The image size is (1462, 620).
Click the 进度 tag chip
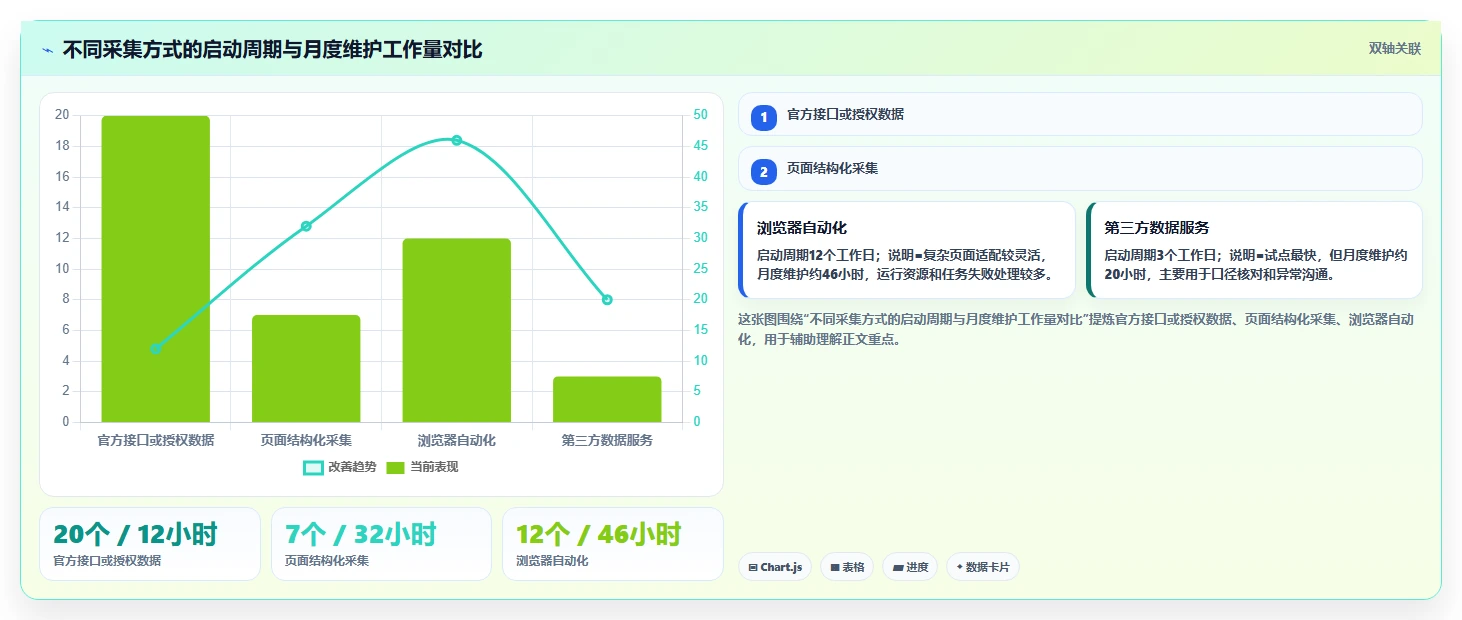(910, 567)
